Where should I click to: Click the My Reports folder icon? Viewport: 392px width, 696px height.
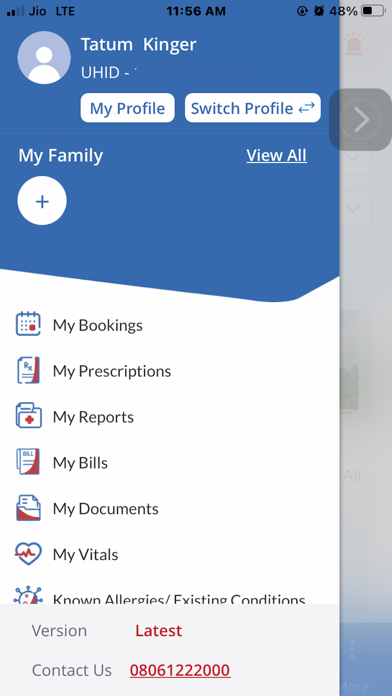(28, 415)
